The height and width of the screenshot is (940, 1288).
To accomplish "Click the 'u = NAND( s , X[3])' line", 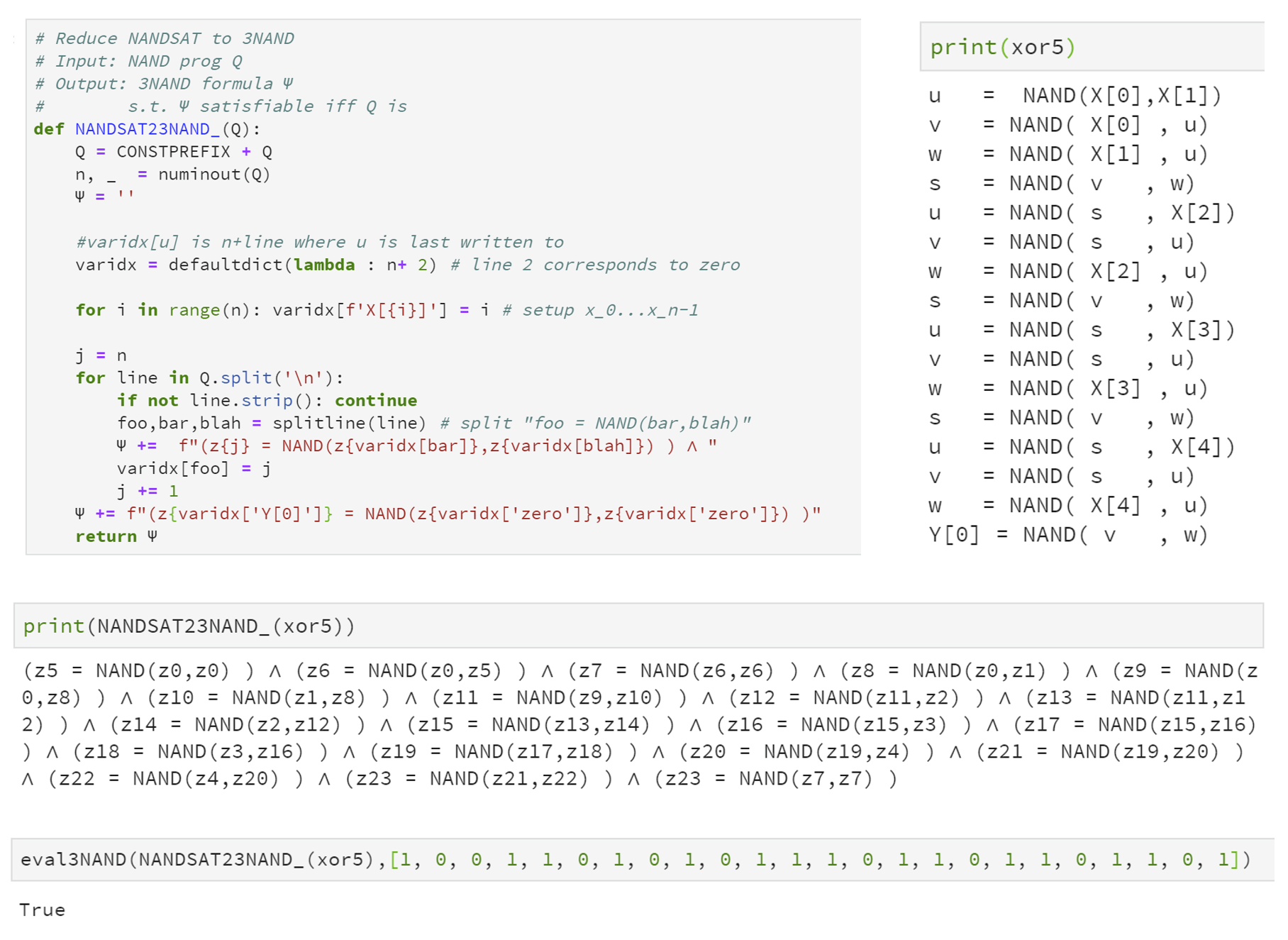I will (1082, 330).
